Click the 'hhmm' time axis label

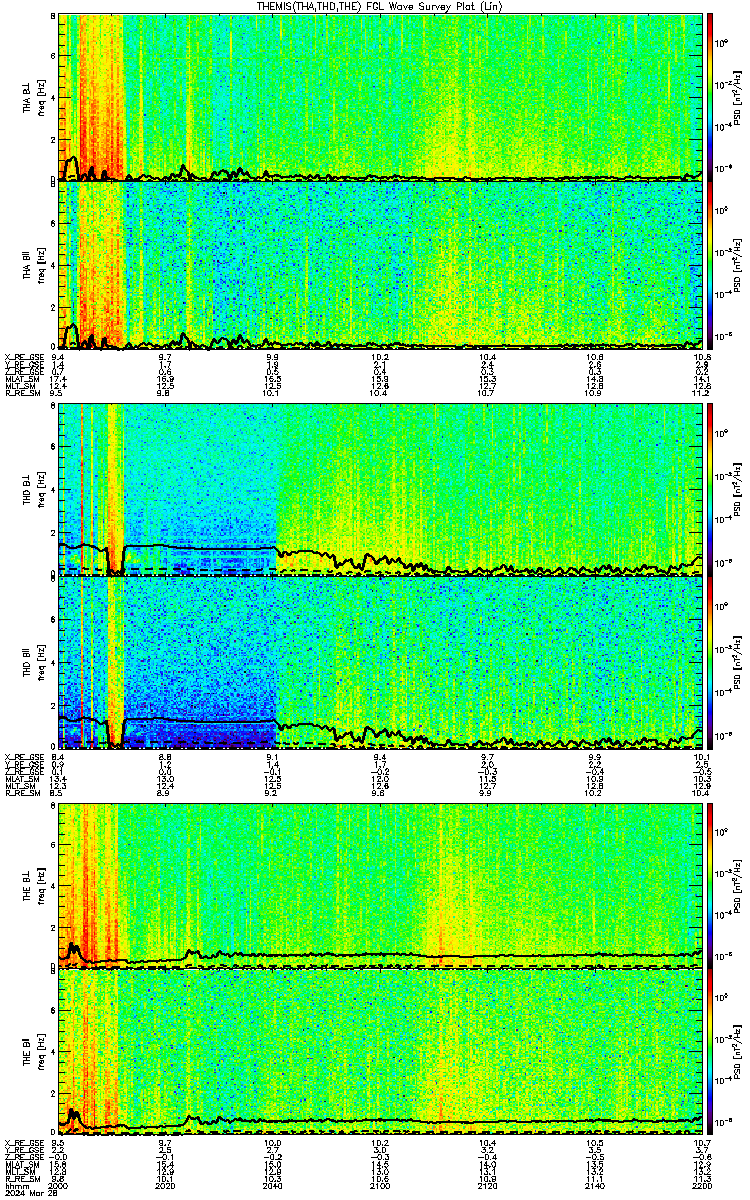pyautogui.click(x=15, y=1187)
